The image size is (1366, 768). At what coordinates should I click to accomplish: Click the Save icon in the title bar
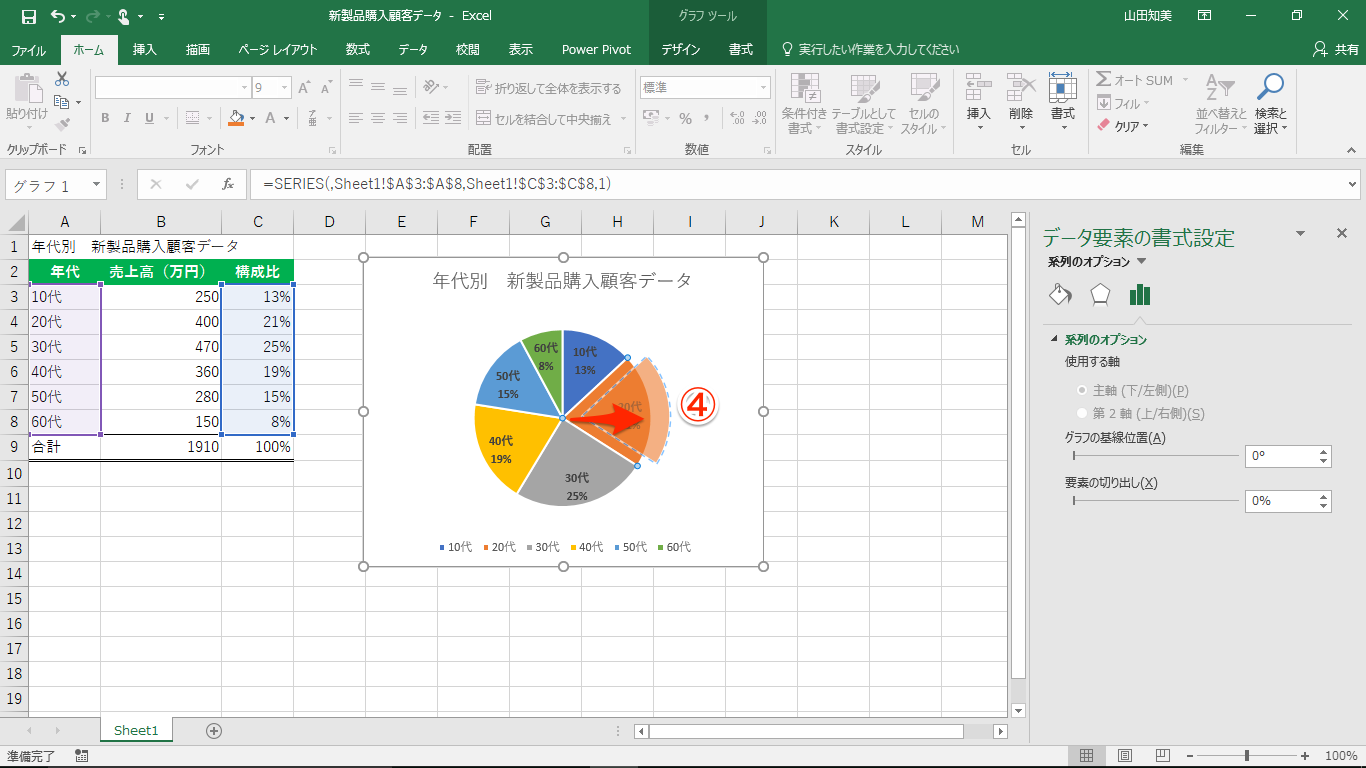click(29, 17)
